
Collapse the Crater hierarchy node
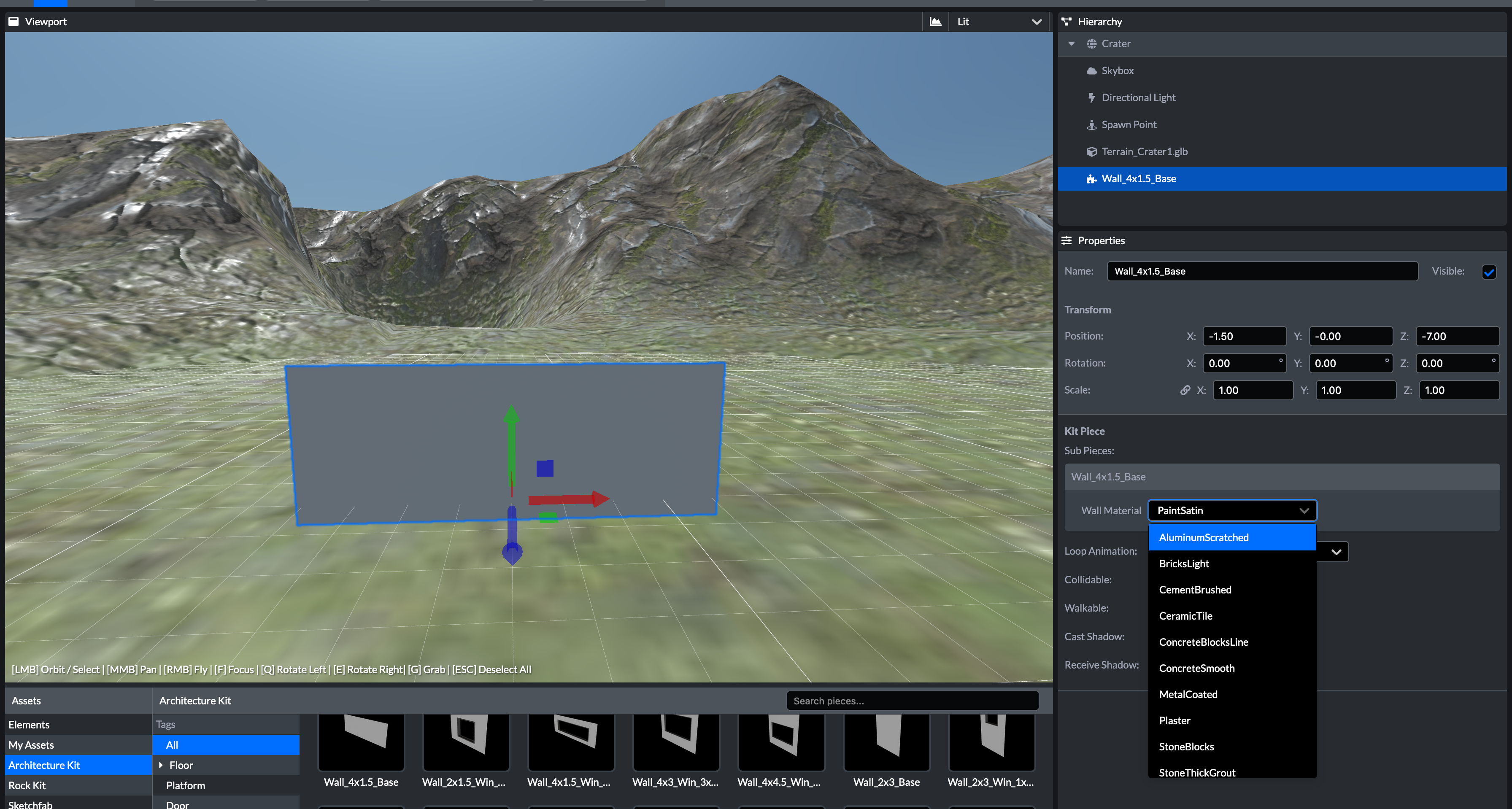tap(1071, 43)
